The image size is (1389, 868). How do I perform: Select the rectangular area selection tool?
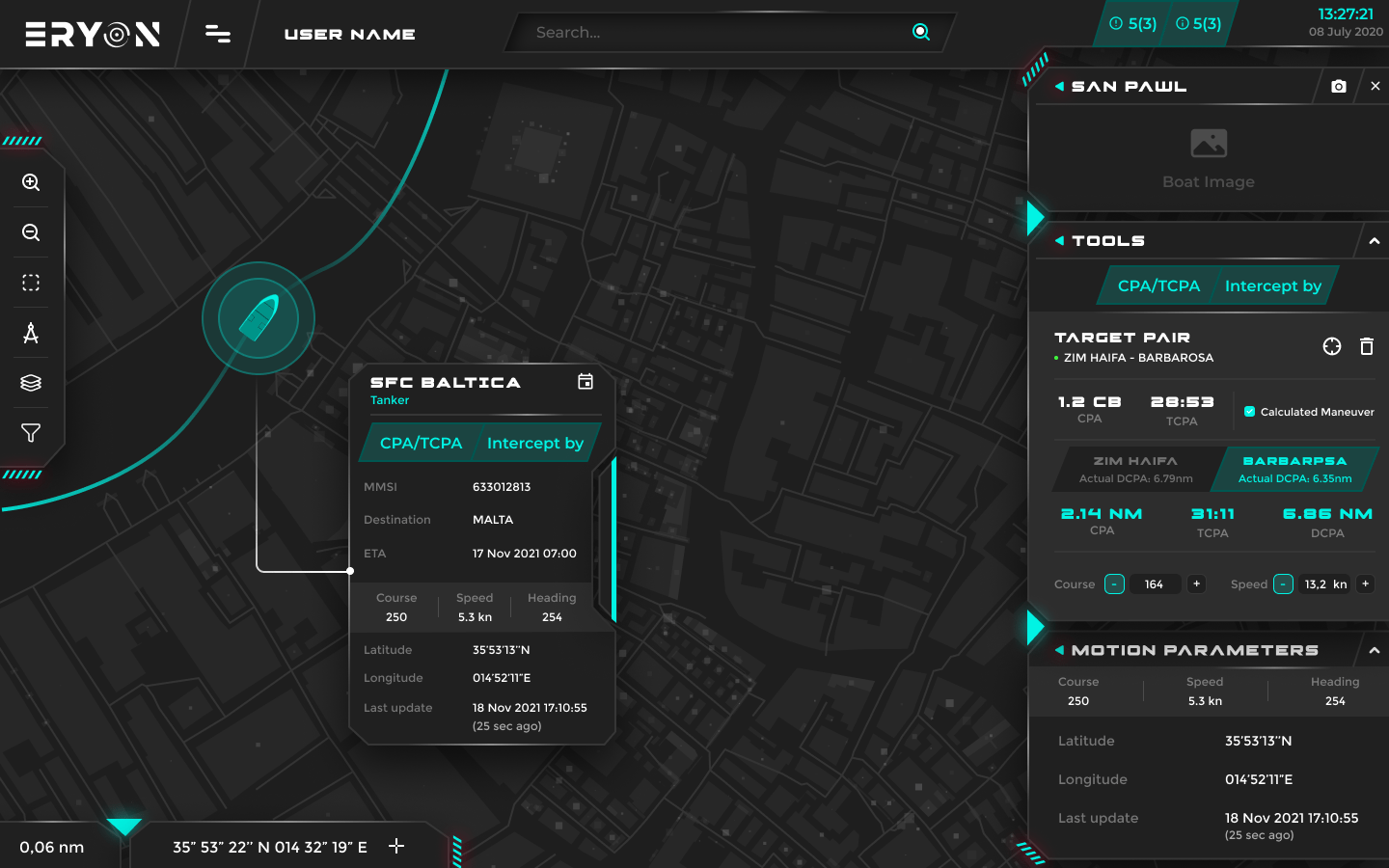(30, 283)
